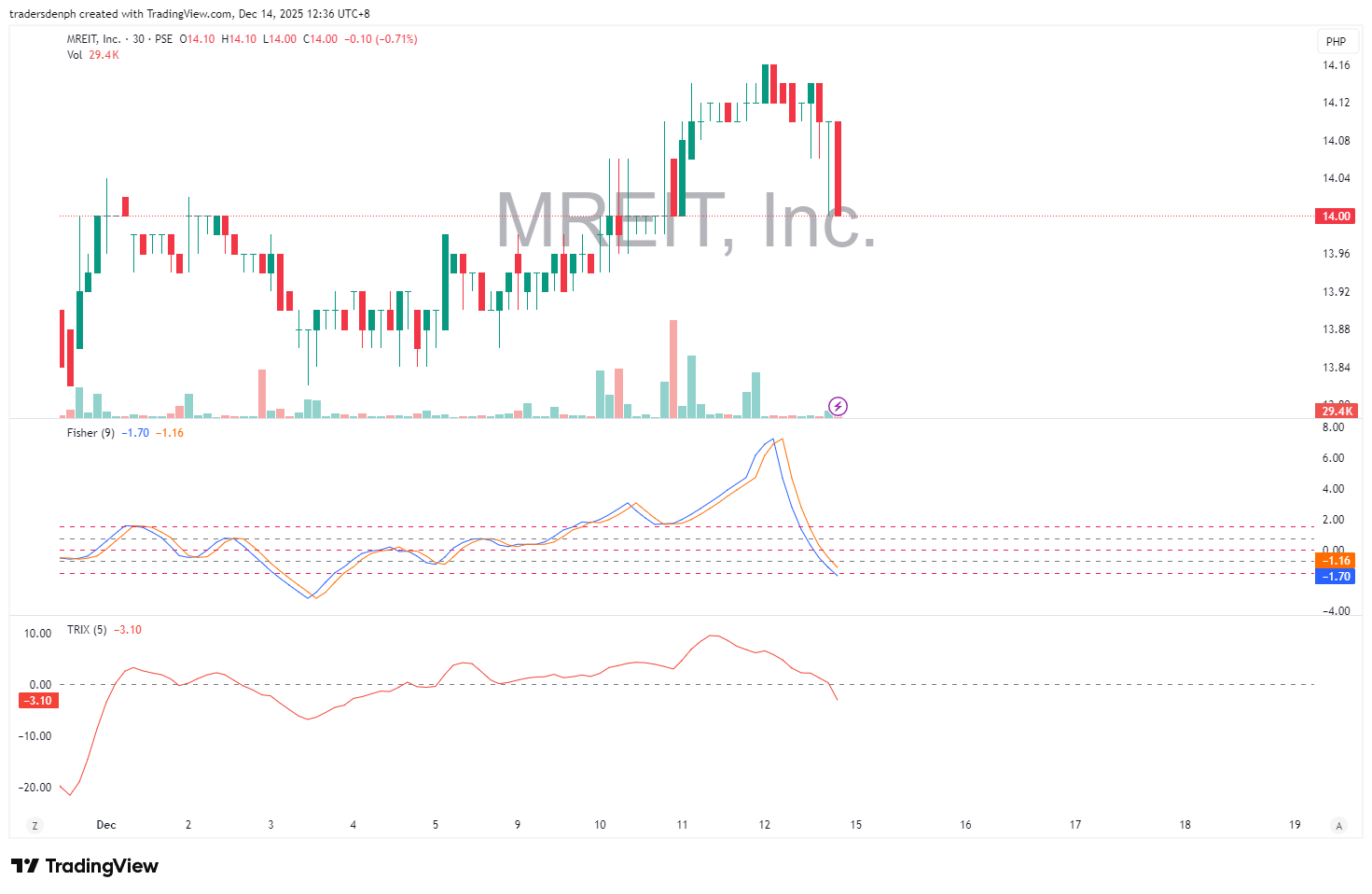
Task: Click the red -3.10 TRIX value tag
Action: 38,701
